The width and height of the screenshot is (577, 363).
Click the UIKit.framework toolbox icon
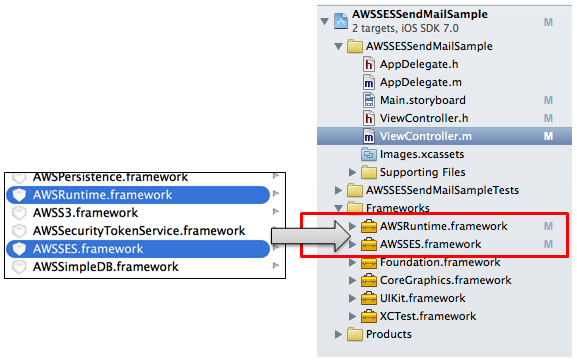369,299
